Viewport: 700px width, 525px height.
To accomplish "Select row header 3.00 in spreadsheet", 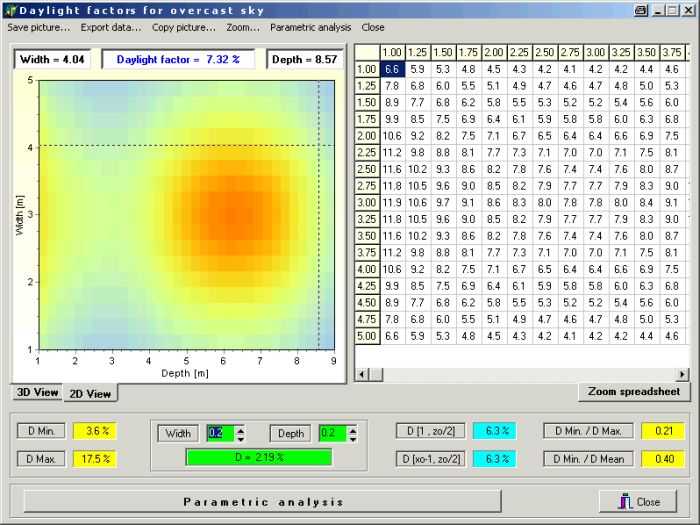I will [367, 203].
